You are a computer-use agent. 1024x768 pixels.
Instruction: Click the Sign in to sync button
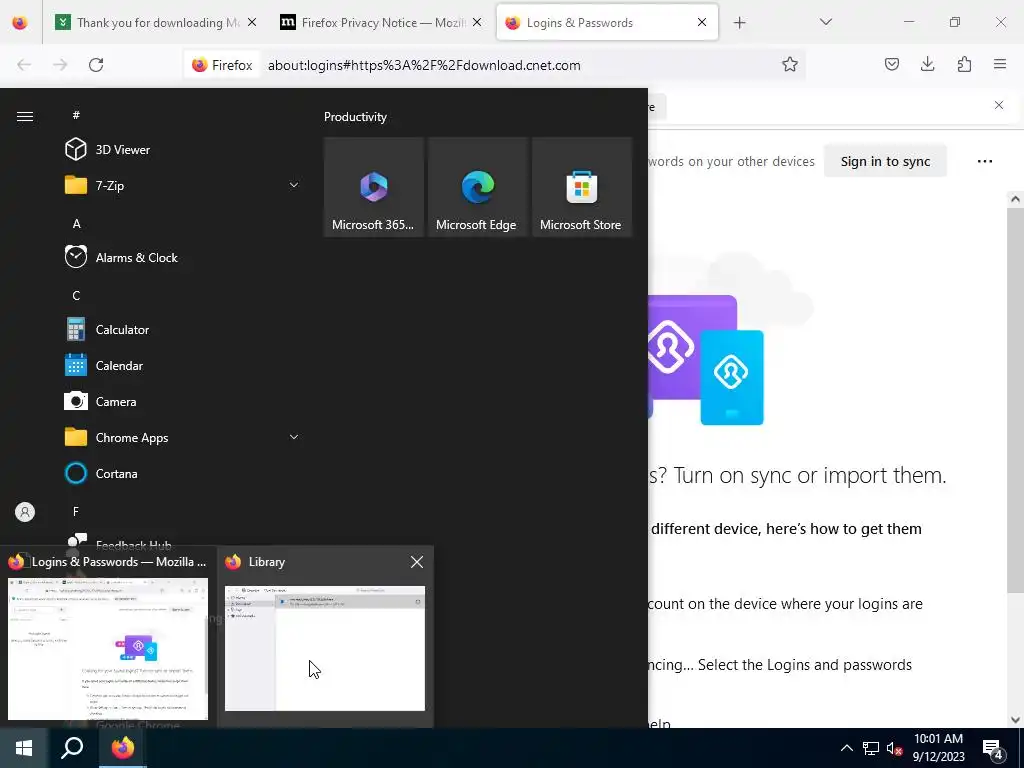pos(885,161)
